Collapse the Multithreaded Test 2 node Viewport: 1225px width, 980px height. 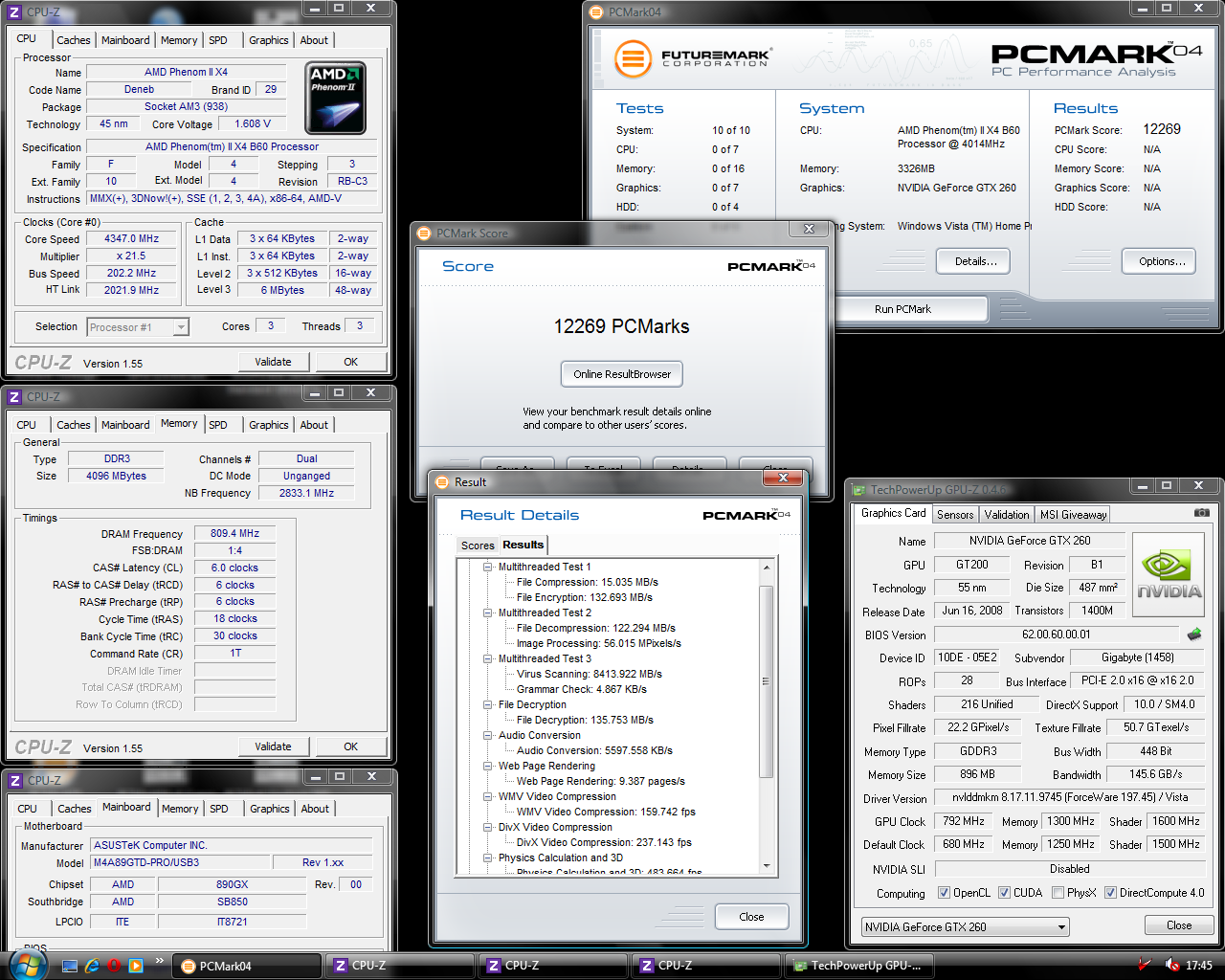coord(488,612)
